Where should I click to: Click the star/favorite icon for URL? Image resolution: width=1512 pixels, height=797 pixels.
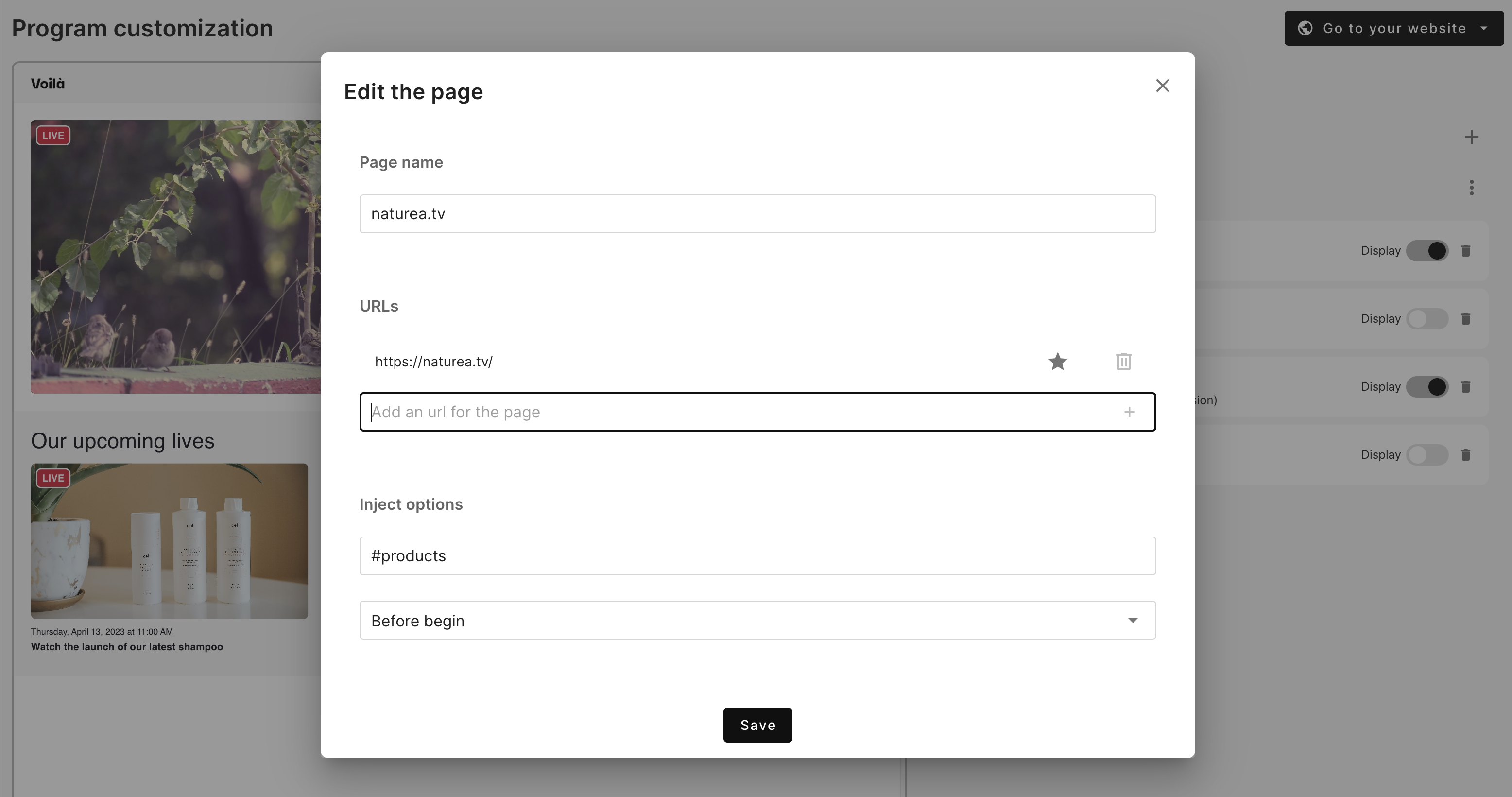coord(1057,361)
